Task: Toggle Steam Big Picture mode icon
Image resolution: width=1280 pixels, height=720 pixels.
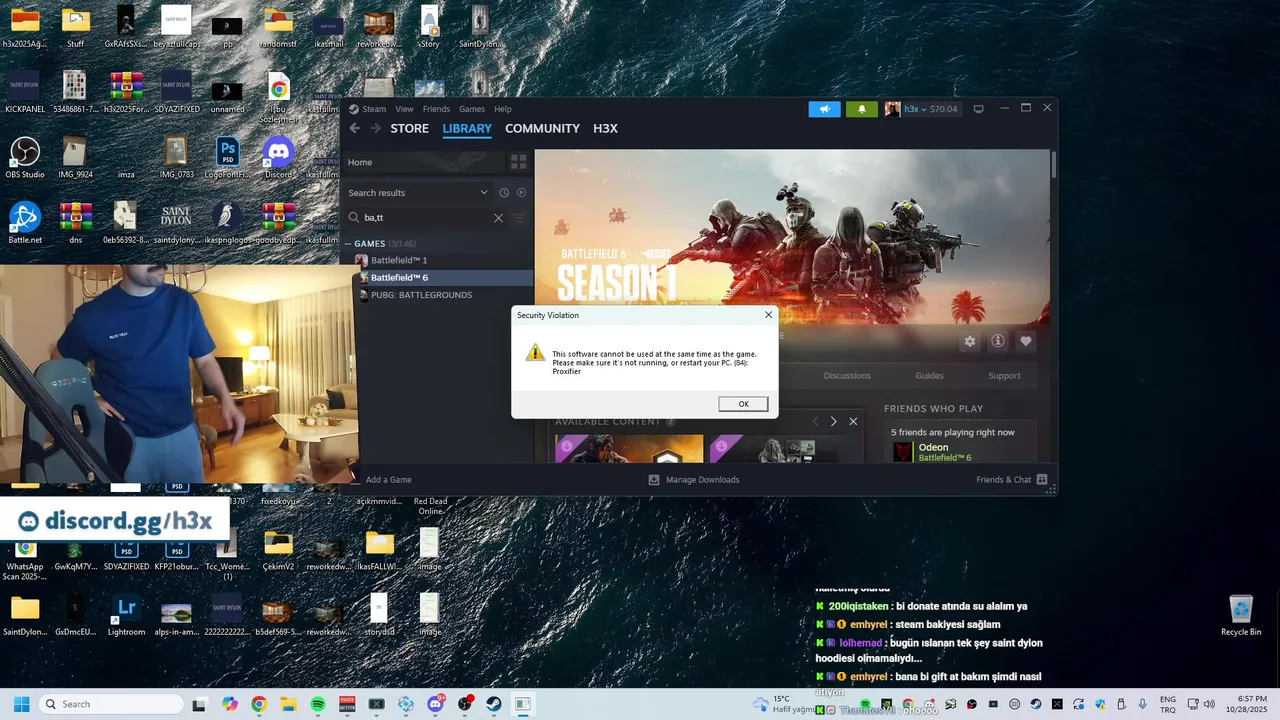Action: click(979, 109)
